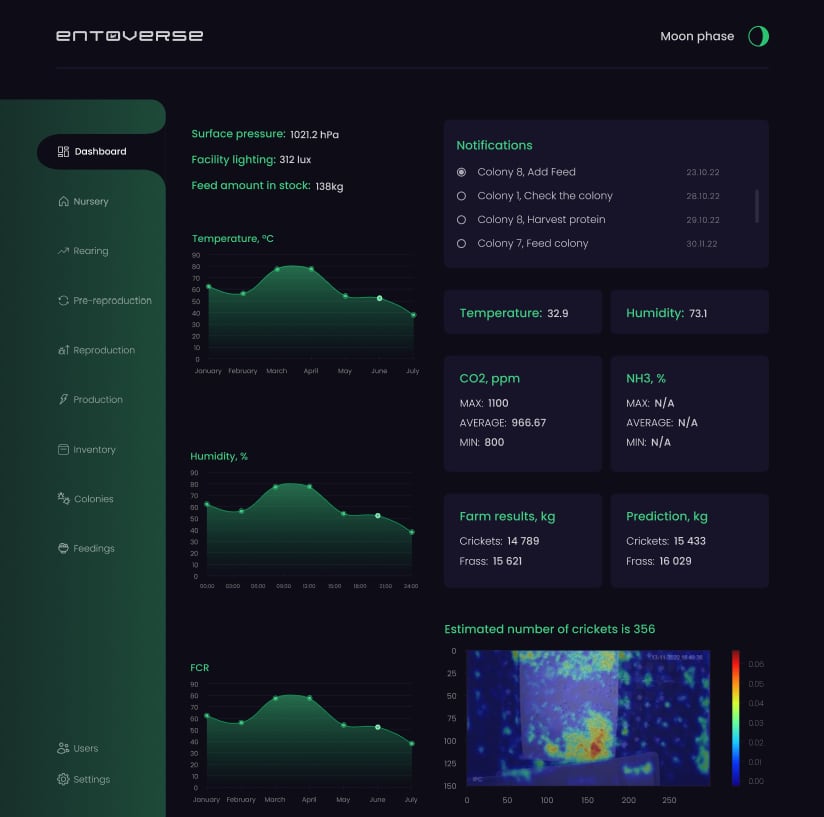The image size is (824, 817).
Task: Go to the Reproduction section
Action: point(96,350)
